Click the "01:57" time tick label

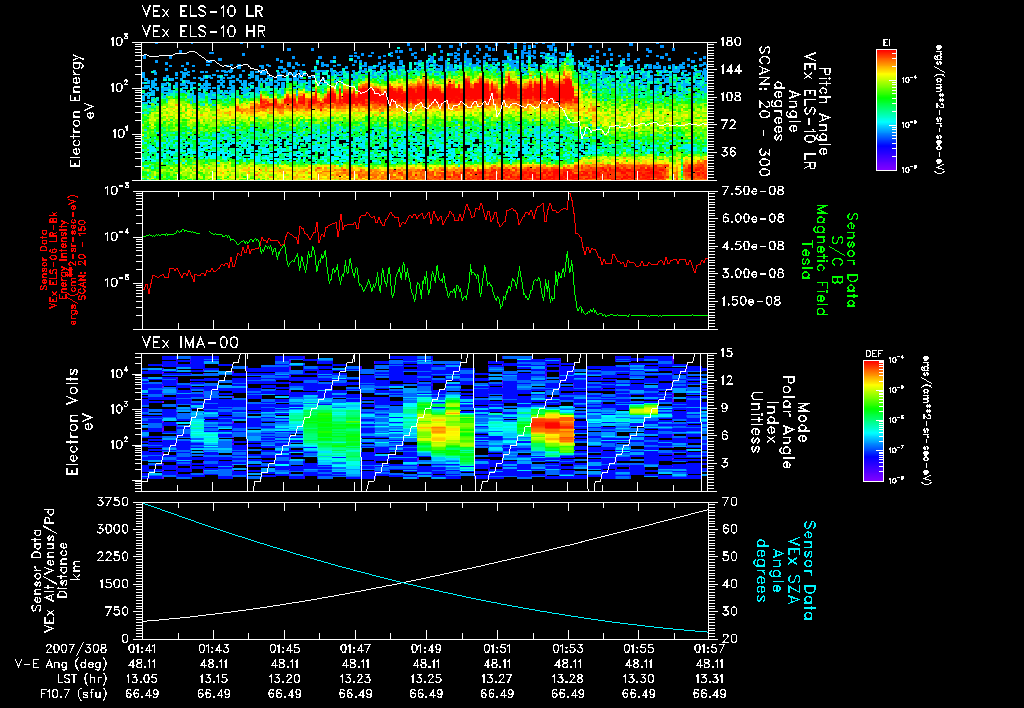click(x=709, y=649)
